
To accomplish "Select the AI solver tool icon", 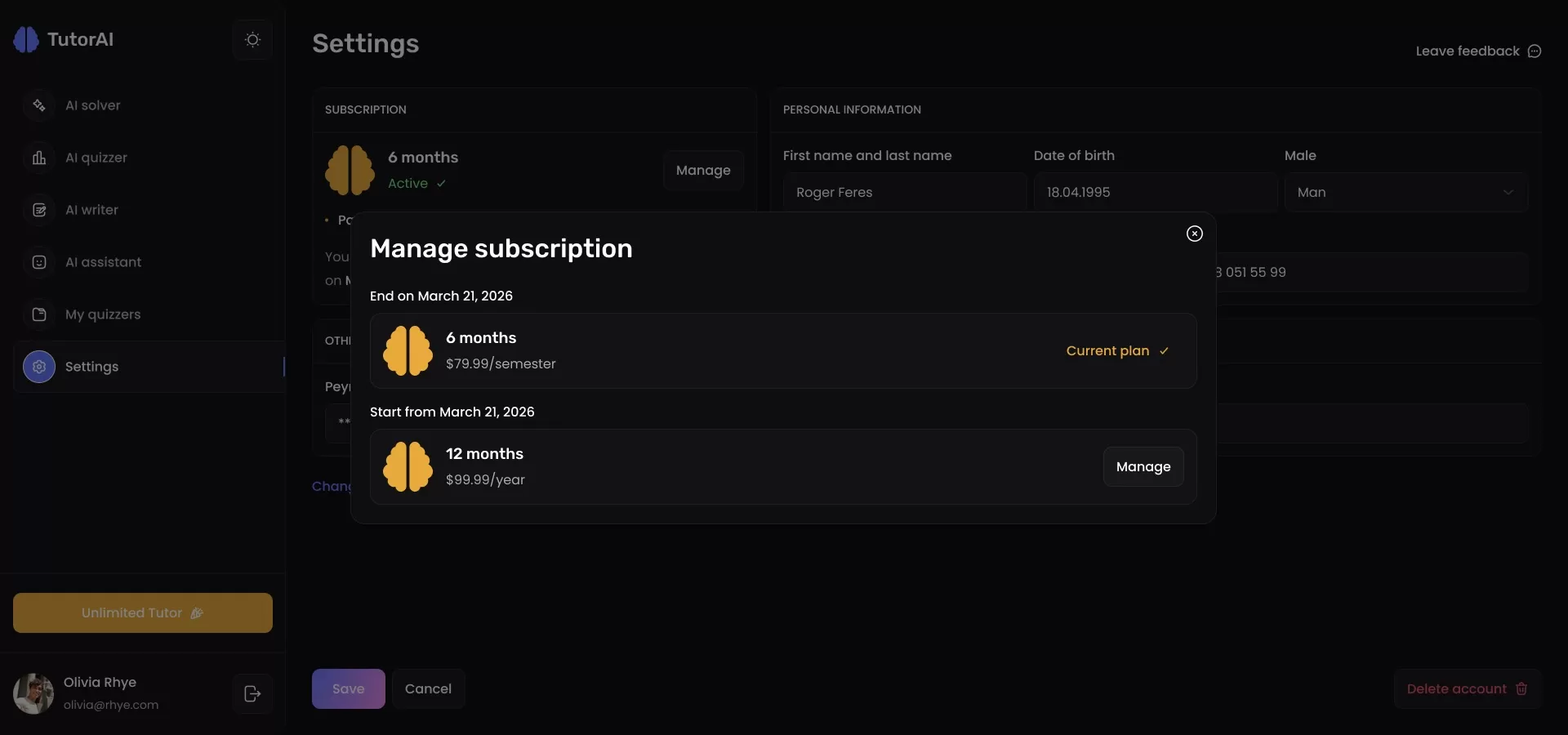I will coord(38,105).
